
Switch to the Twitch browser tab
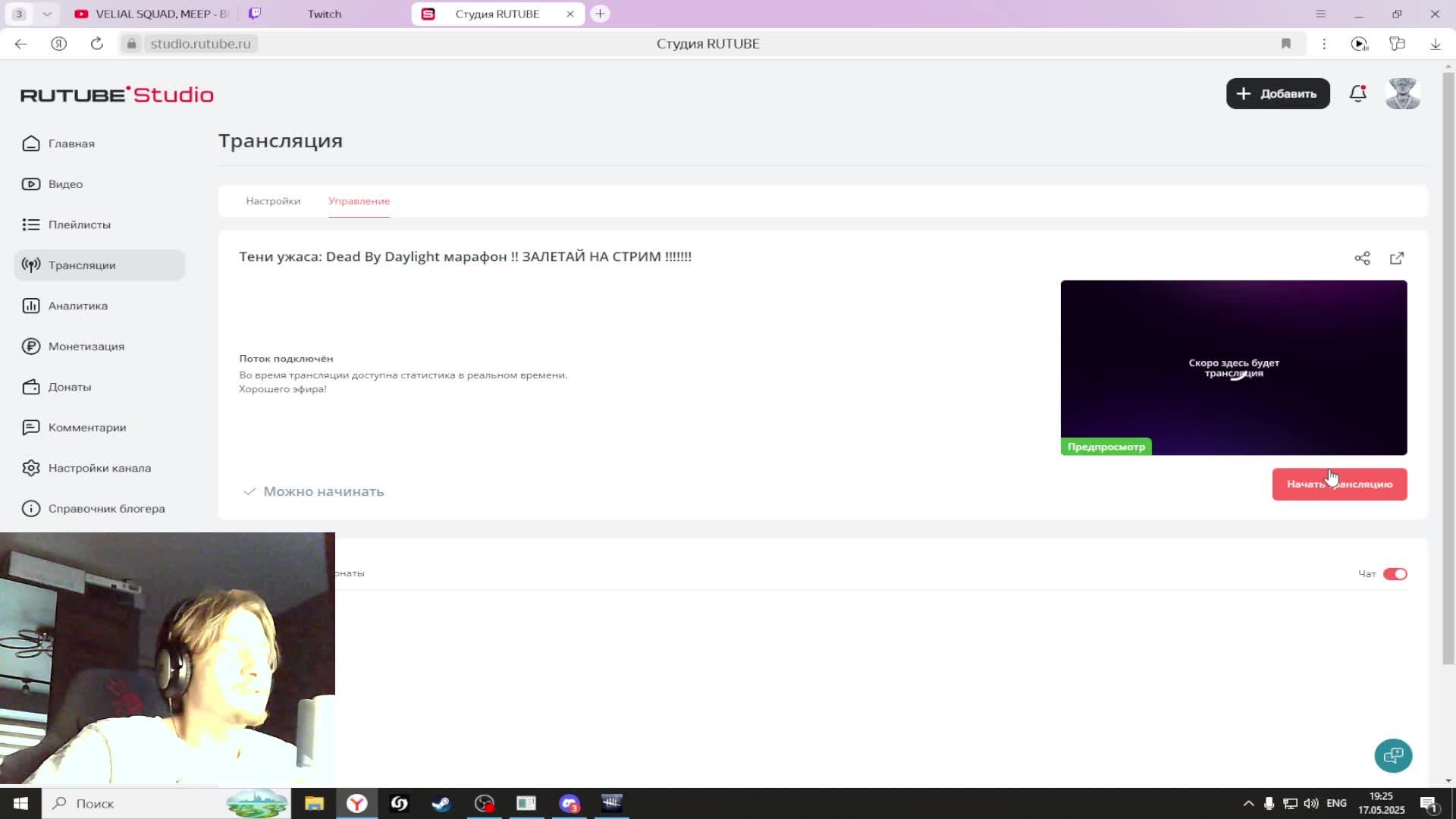pos(325,14)
